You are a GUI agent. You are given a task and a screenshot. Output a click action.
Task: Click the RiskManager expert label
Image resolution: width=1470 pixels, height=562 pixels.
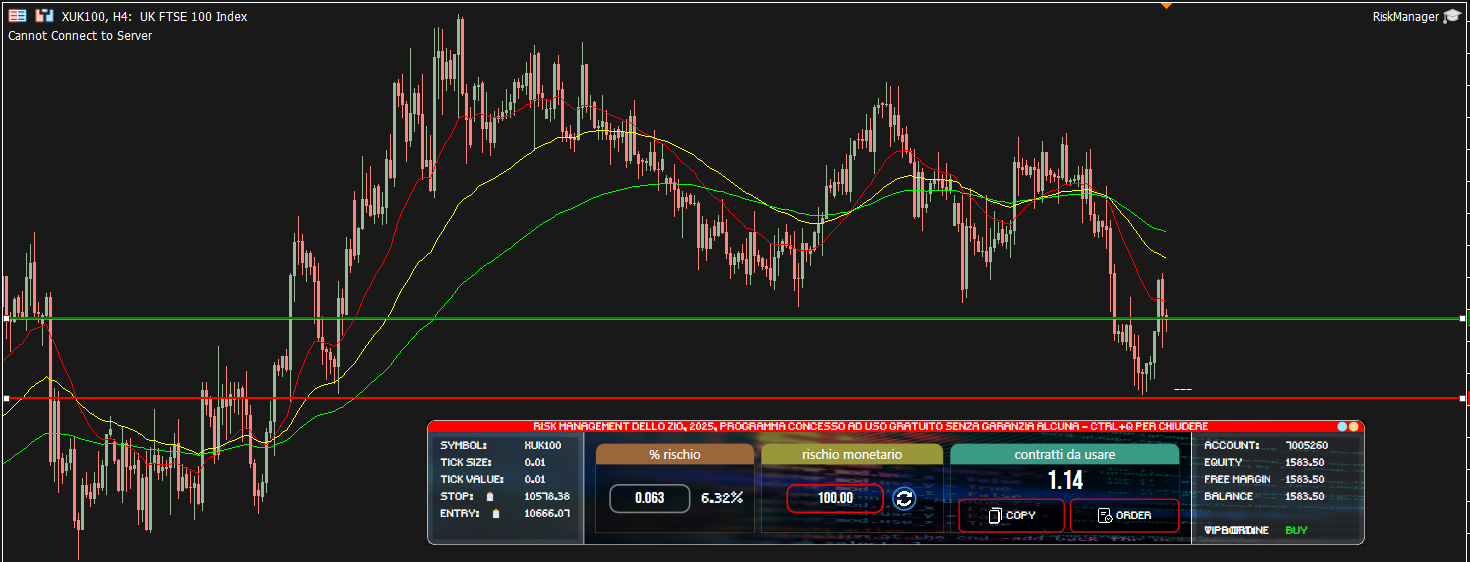tap(1406, 16)
